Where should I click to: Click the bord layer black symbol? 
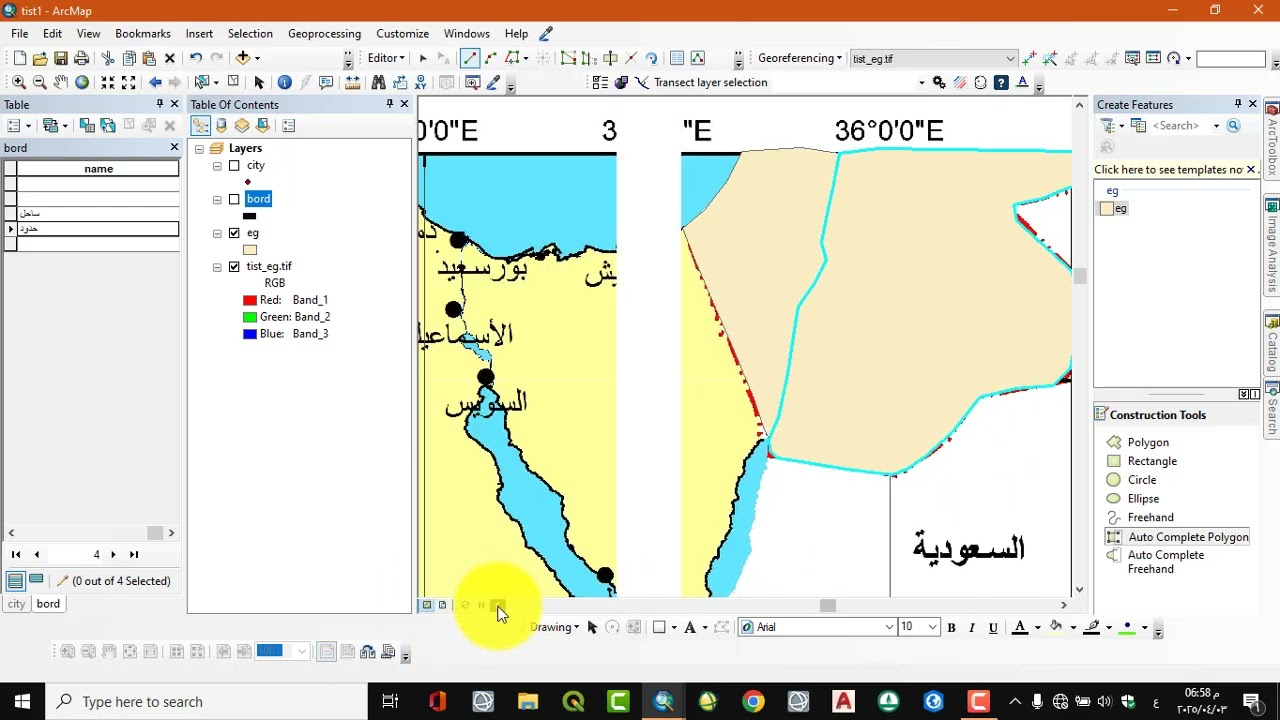click(x=250, y=216)
